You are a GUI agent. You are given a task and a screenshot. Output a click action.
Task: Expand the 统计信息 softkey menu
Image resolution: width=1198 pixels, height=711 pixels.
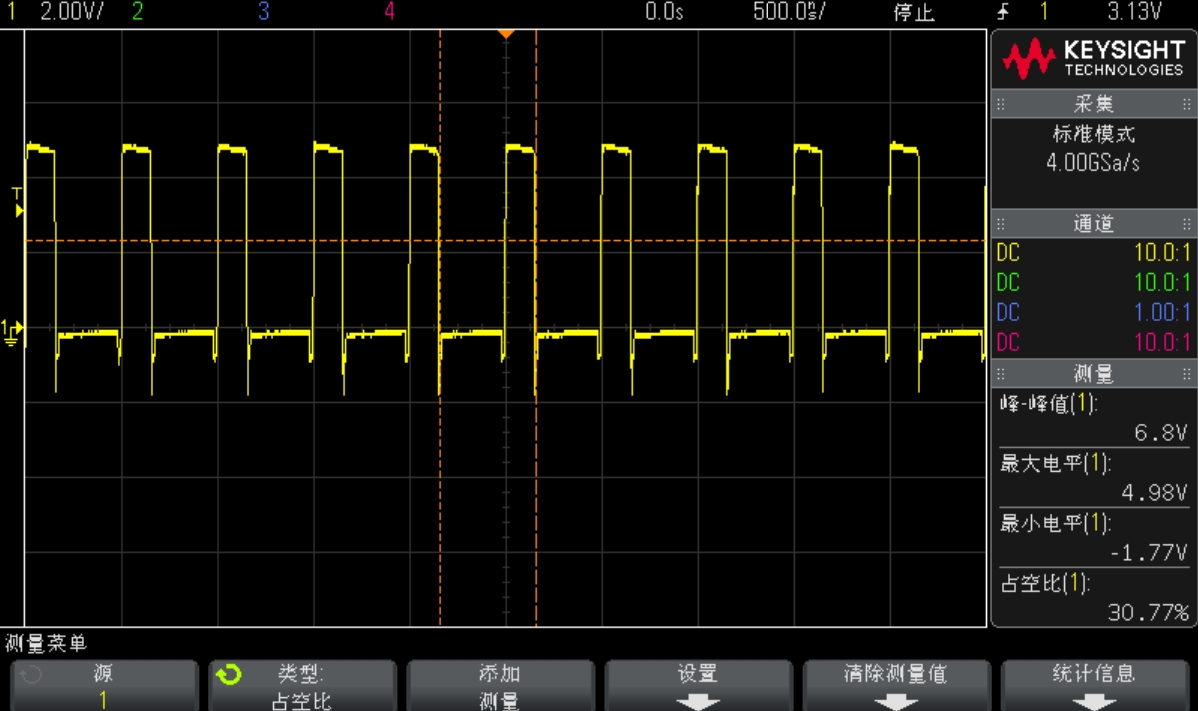pos(1094,686)
